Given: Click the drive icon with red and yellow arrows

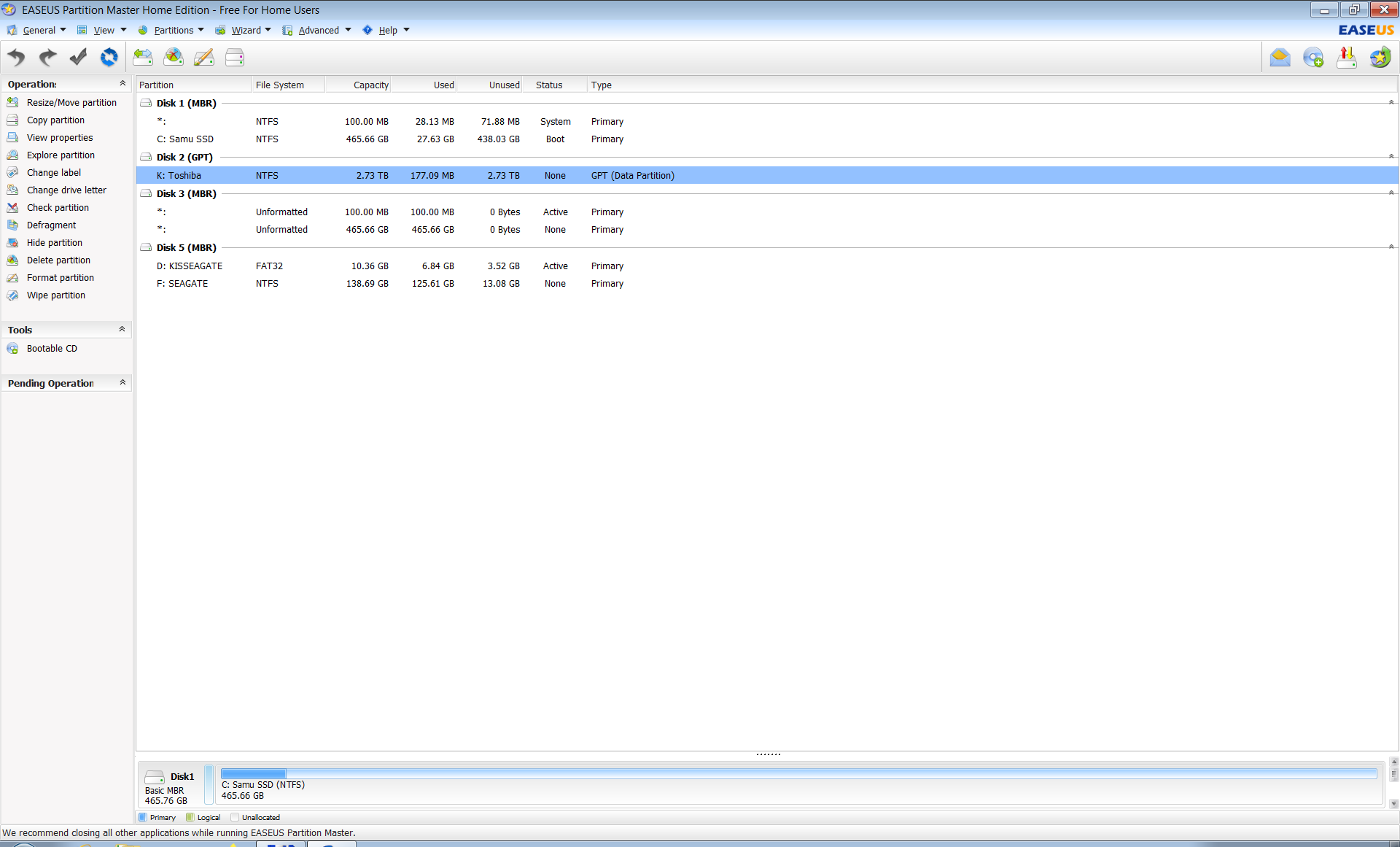Looking at the screenshot, I should (1347, 57).
